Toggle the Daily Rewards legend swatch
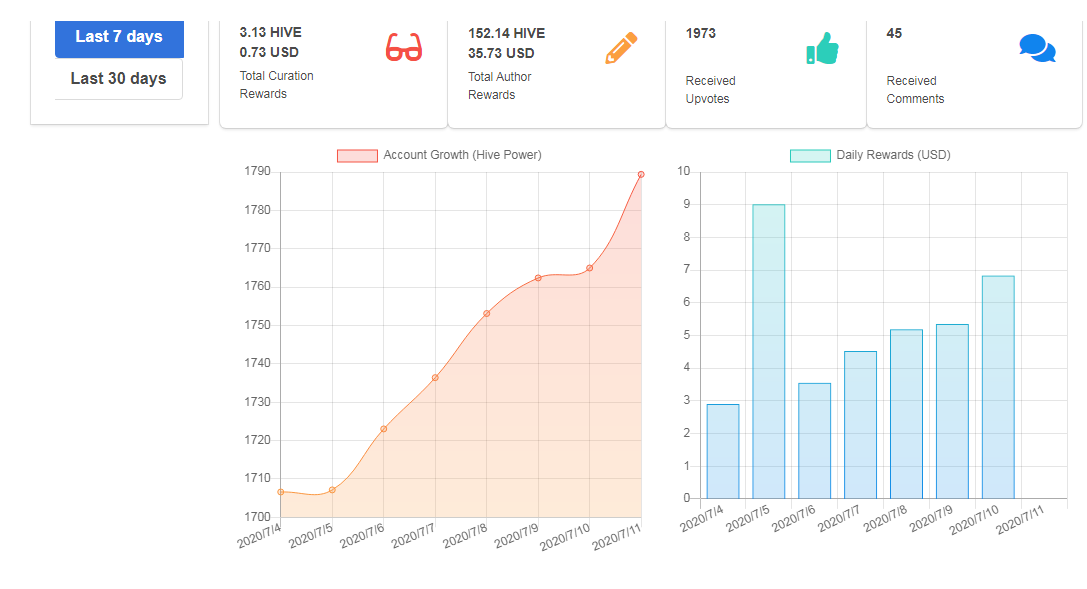Viewport: 1087px width, 589px height. pos(810,155)
